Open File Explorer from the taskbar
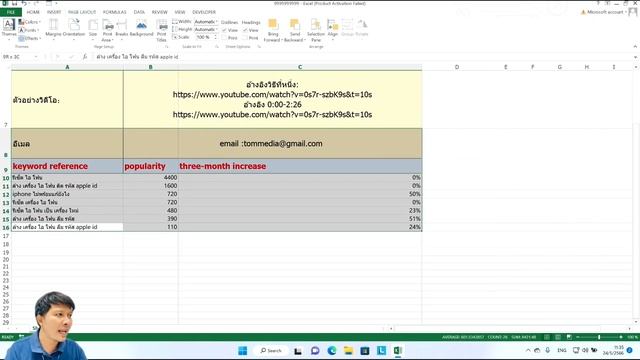Screen dimensions: 640x360 coord(348,351)
